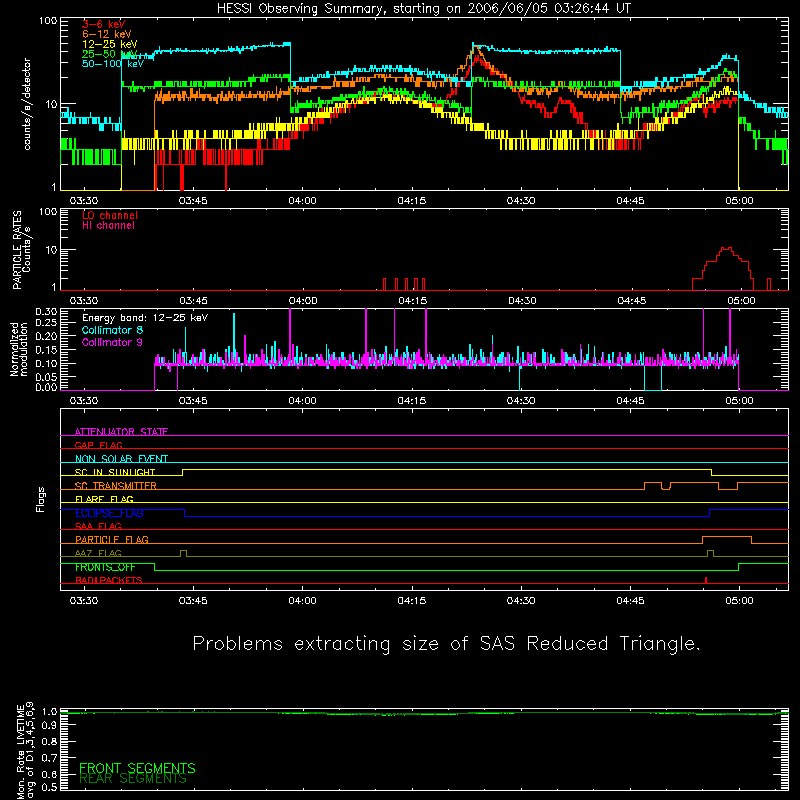800x800 pixels.
Task: Click the red BAD PACKETS spike marker
Action: tap(706, 580)
